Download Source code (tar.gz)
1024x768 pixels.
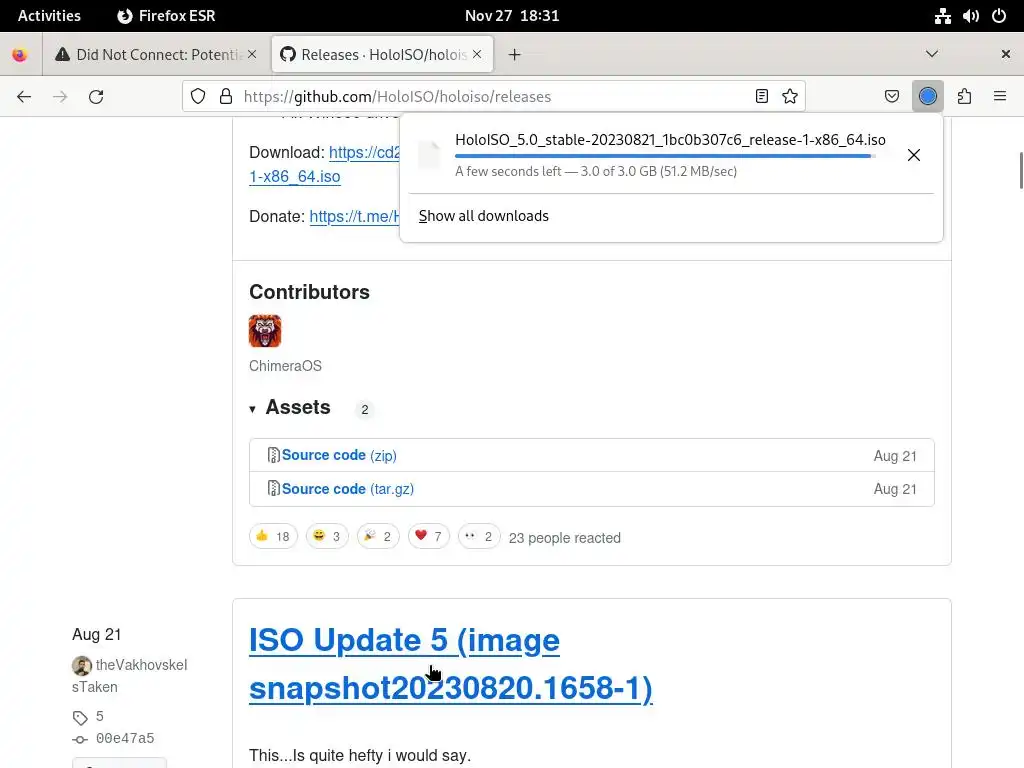click(347, 488)
